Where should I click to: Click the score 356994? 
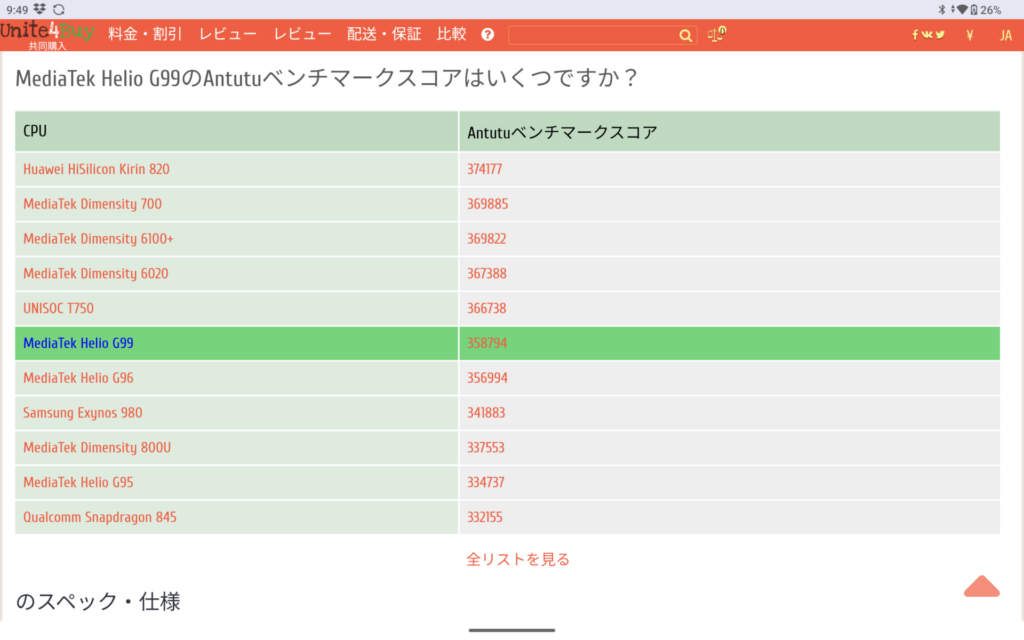[x=487, y=377]
